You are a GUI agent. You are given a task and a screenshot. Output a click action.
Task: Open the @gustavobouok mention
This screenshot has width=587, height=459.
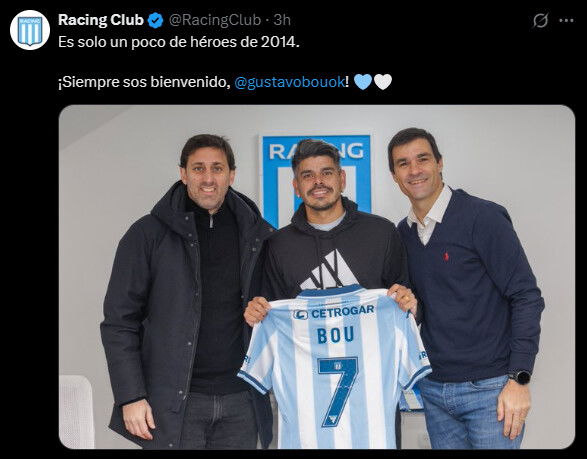pos(289,82)
